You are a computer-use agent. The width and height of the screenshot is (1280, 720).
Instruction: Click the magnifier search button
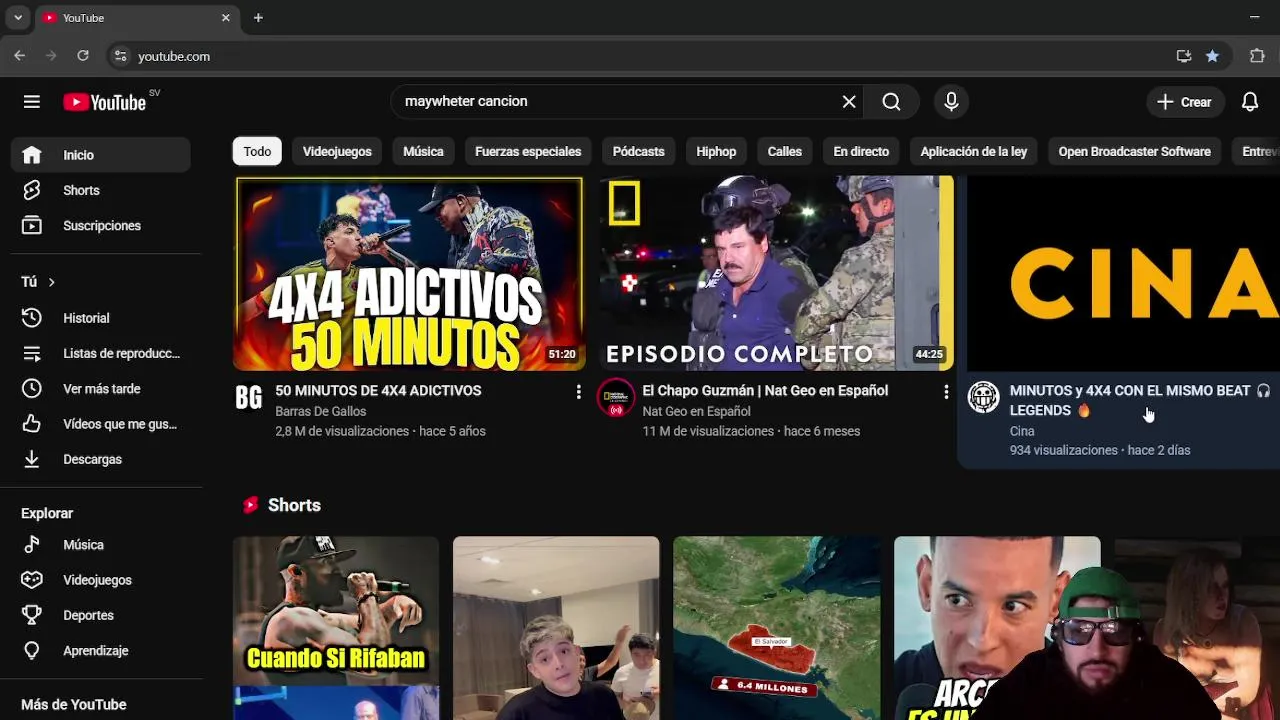coord(891,101)
